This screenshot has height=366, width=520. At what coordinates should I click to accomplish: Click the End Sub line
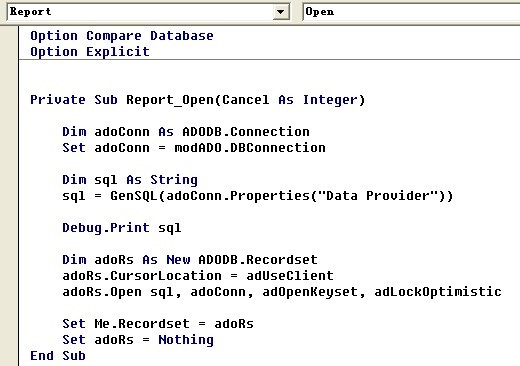[58, 356]
